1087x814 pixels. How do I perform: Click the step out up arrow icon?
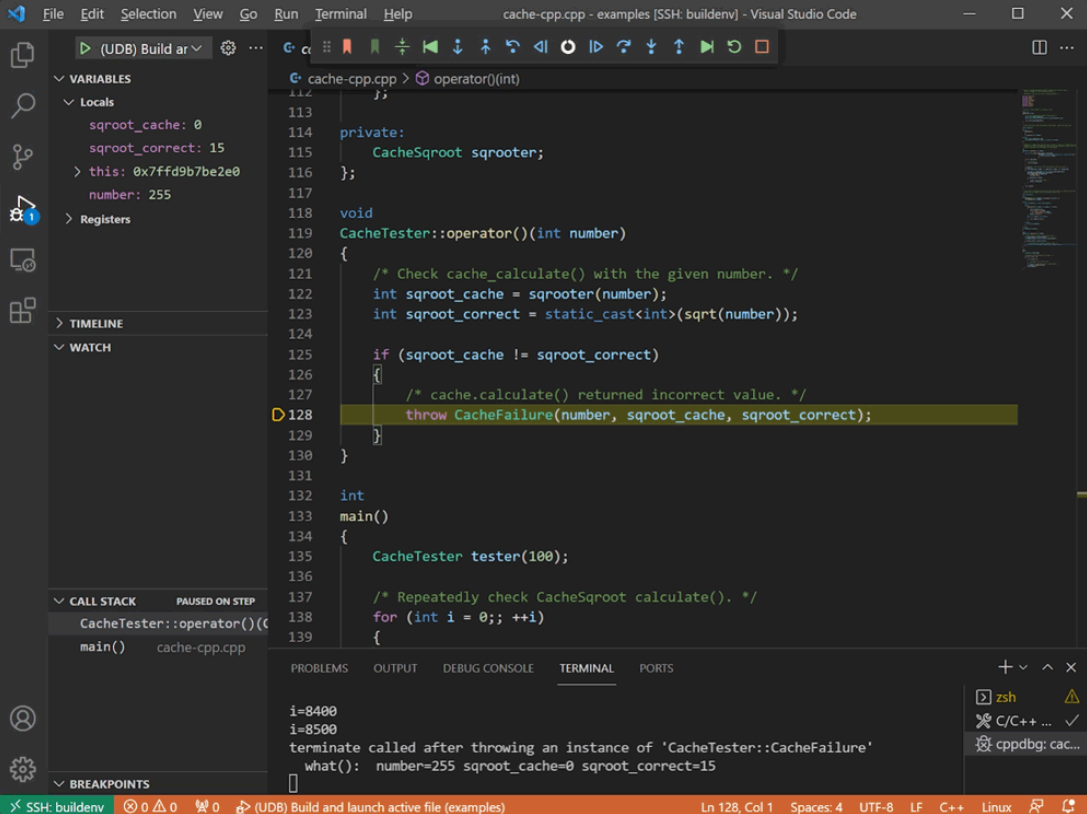pyautogui.click(x=679, y=46)
